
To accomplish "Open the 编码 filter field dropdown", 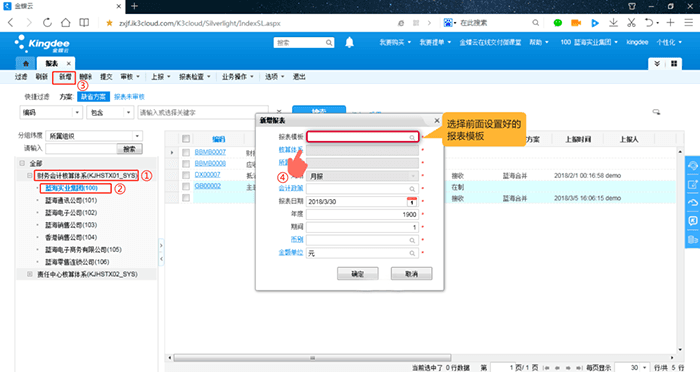I will (77, 113).
